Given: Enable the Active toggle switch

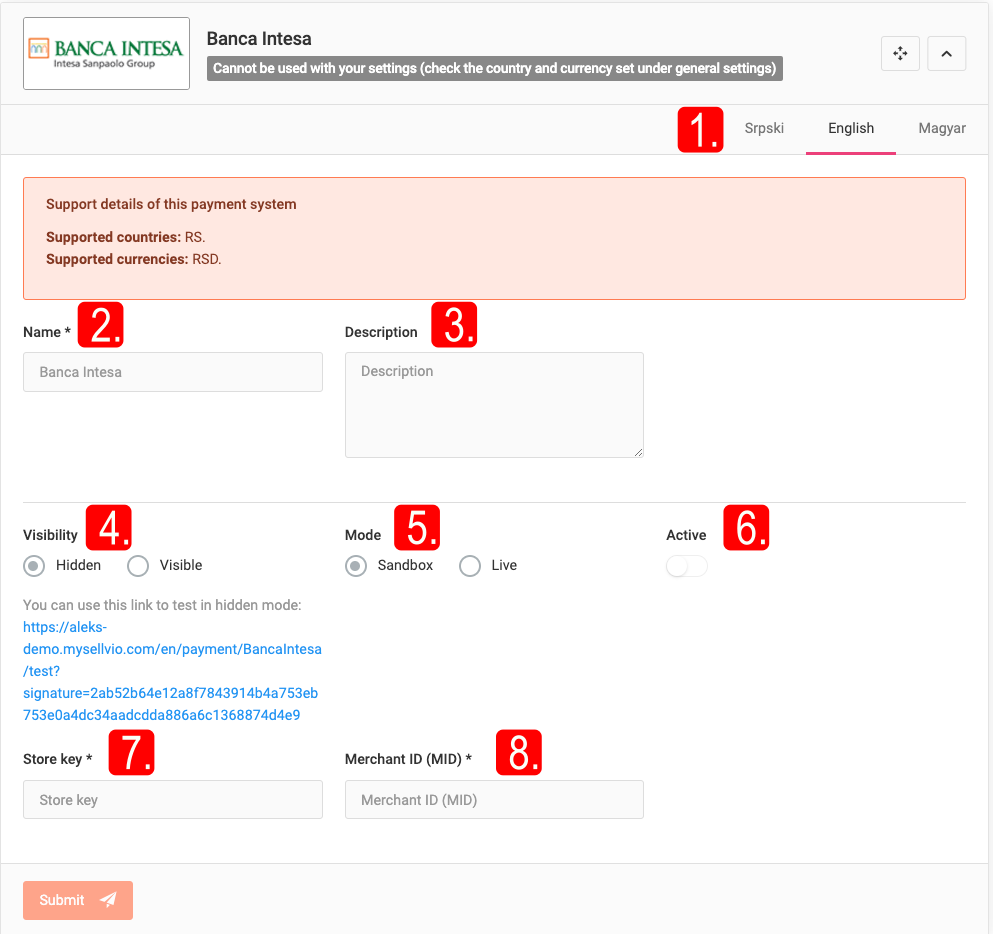Looking at the screenshot, I should tap(686, 565).
